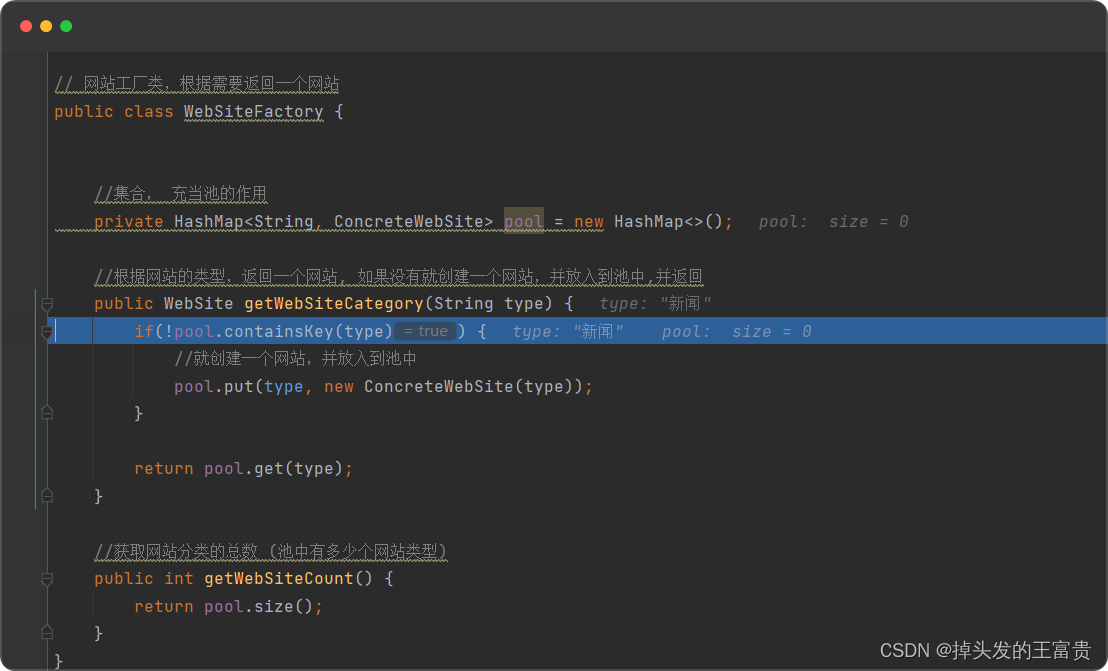Click the long comment '//根据网站的类型…并返回'
This screenshot has width=1108, height=671.
(x=399, y=276)
